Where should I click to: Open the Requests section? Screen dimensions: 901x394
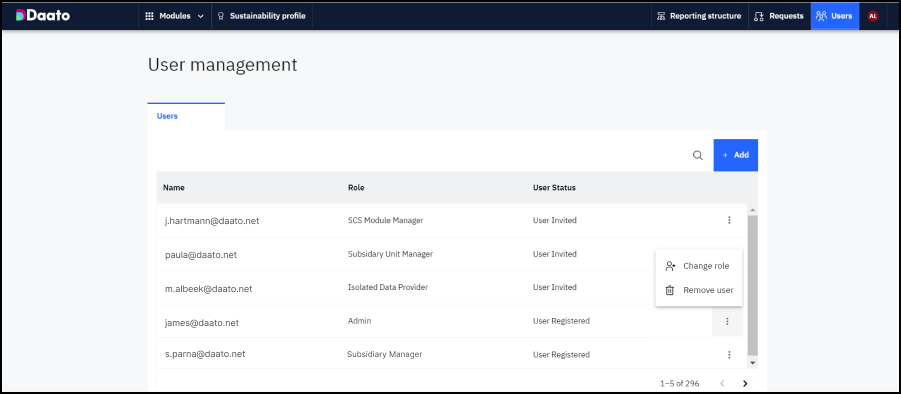(779, 16)
